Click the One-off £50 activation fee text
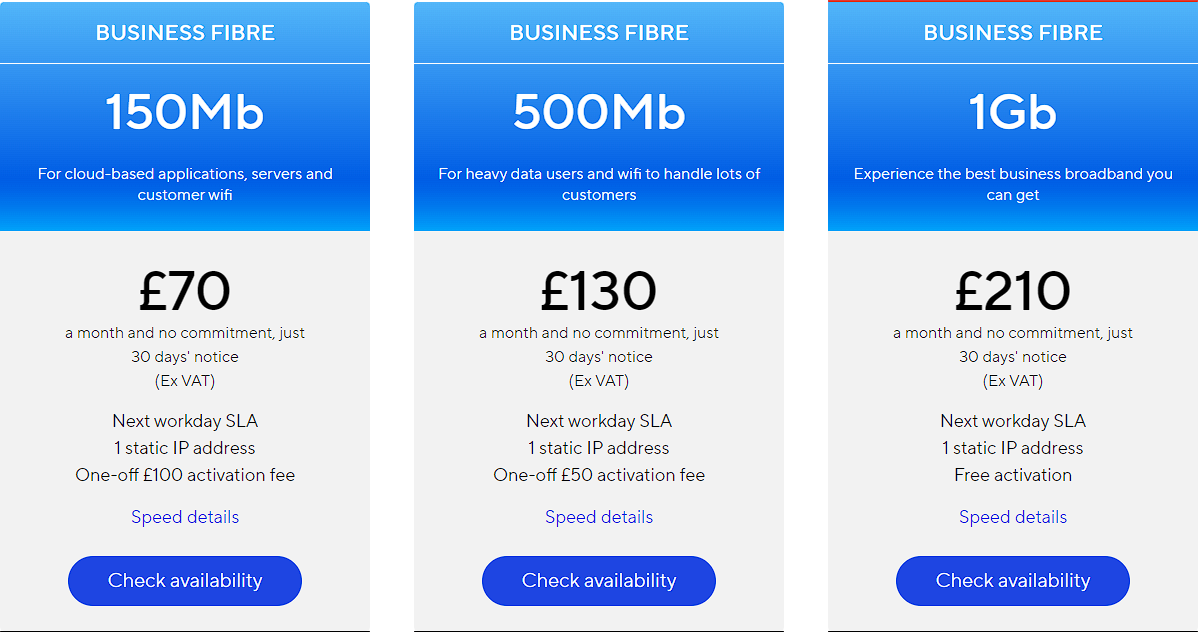The image size is (1198, 632). pos(599,475)
